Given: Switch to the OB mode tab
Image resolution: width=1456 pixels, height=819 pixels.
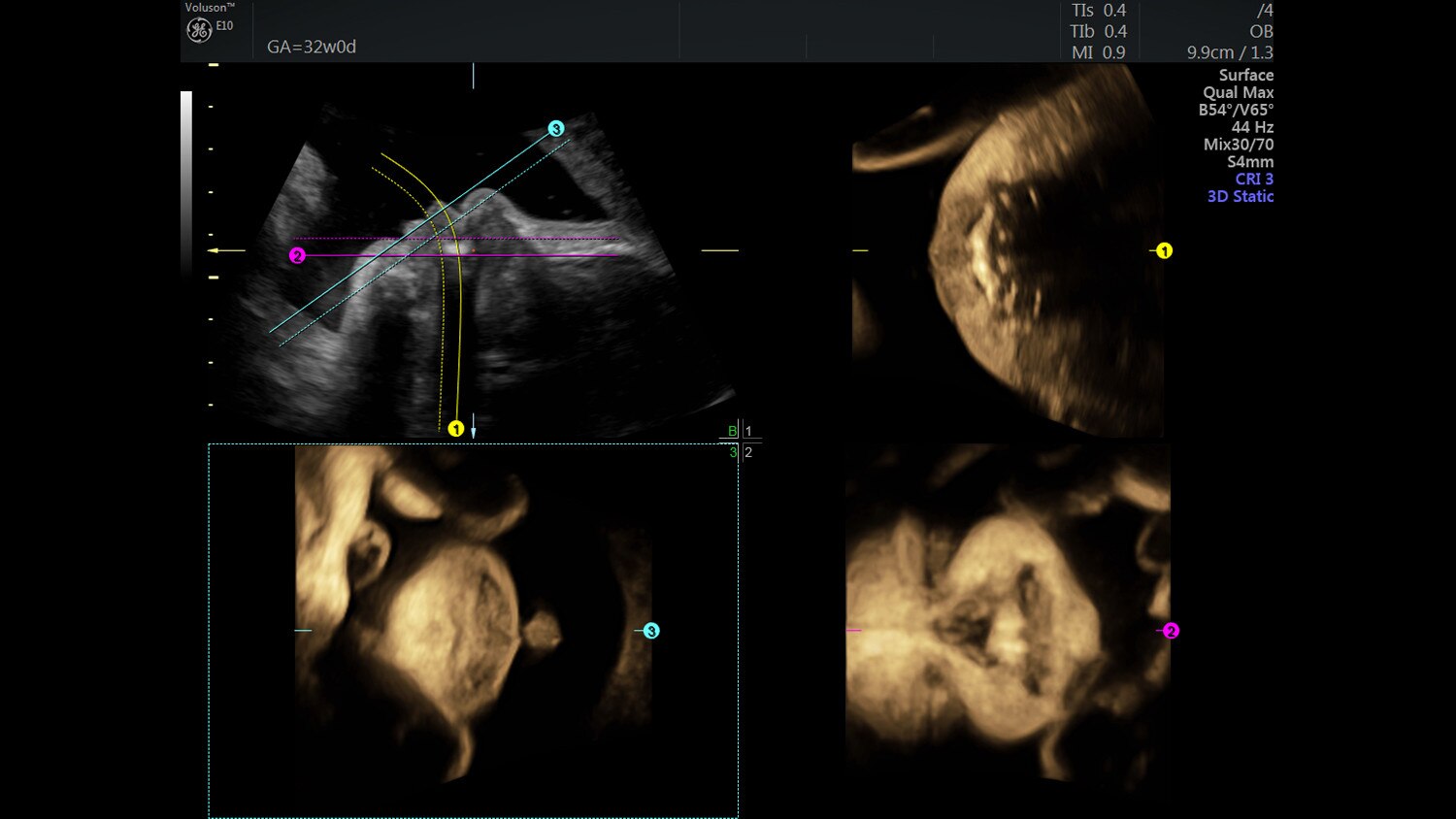Looking at the screenshot, I should (1261, 31).
